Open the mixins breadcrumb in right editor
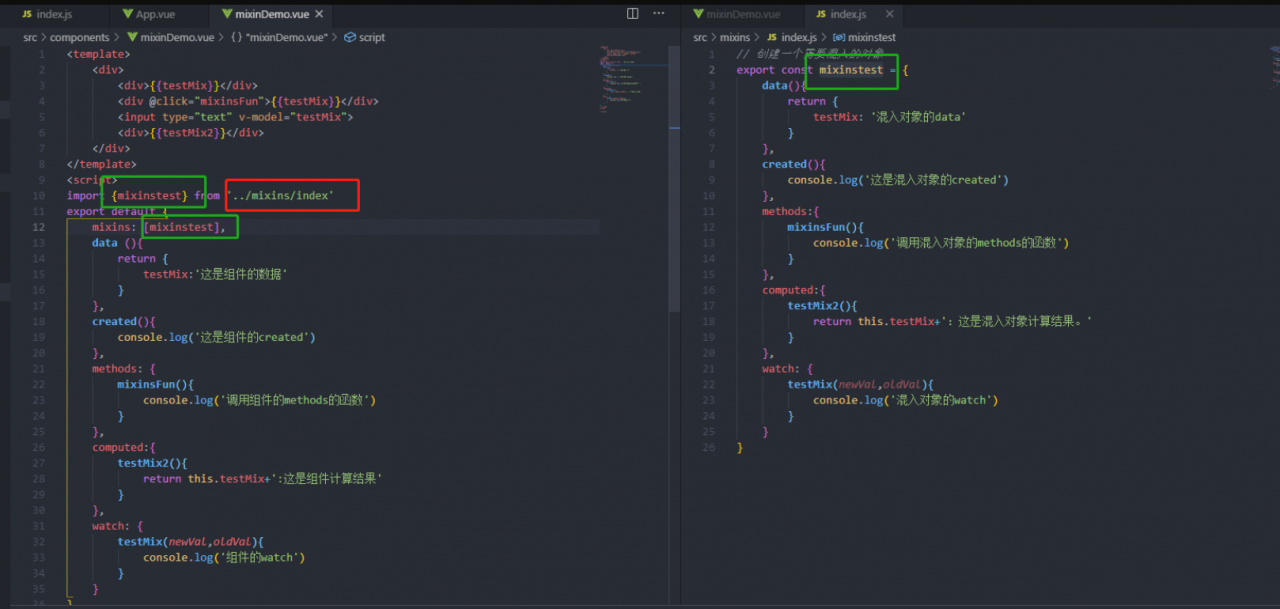This screenshot has height=609, width=1280. (x=734, y=37)
